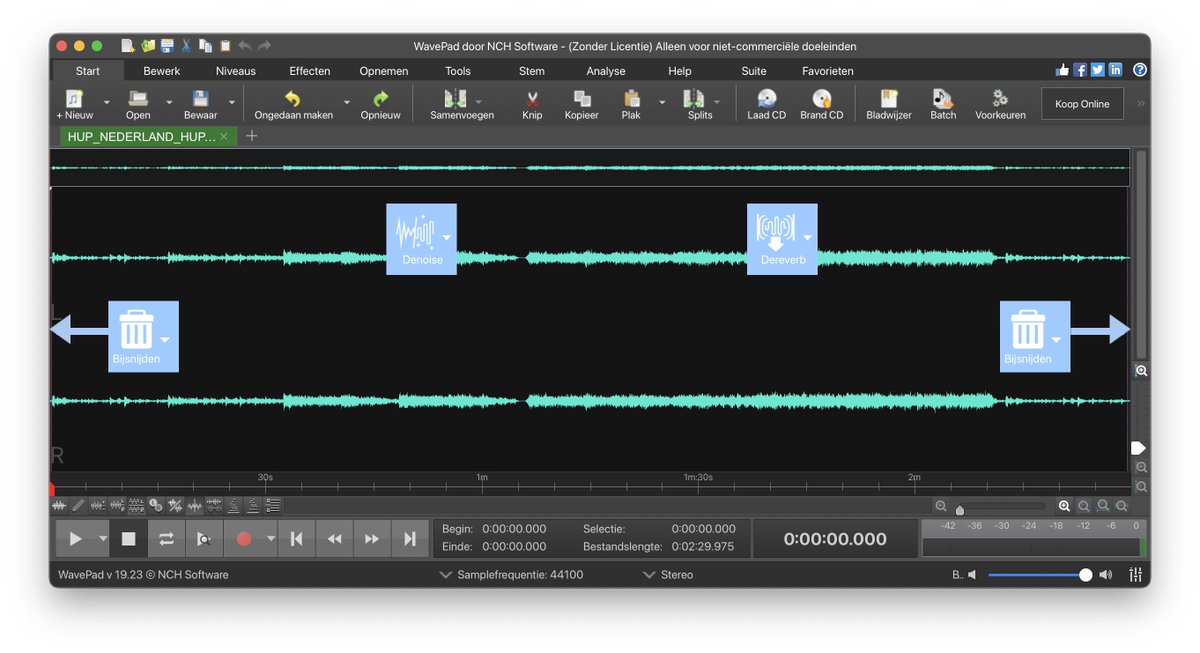
Task: Expand the Open dropdown arrow
Action: [168, 102]
